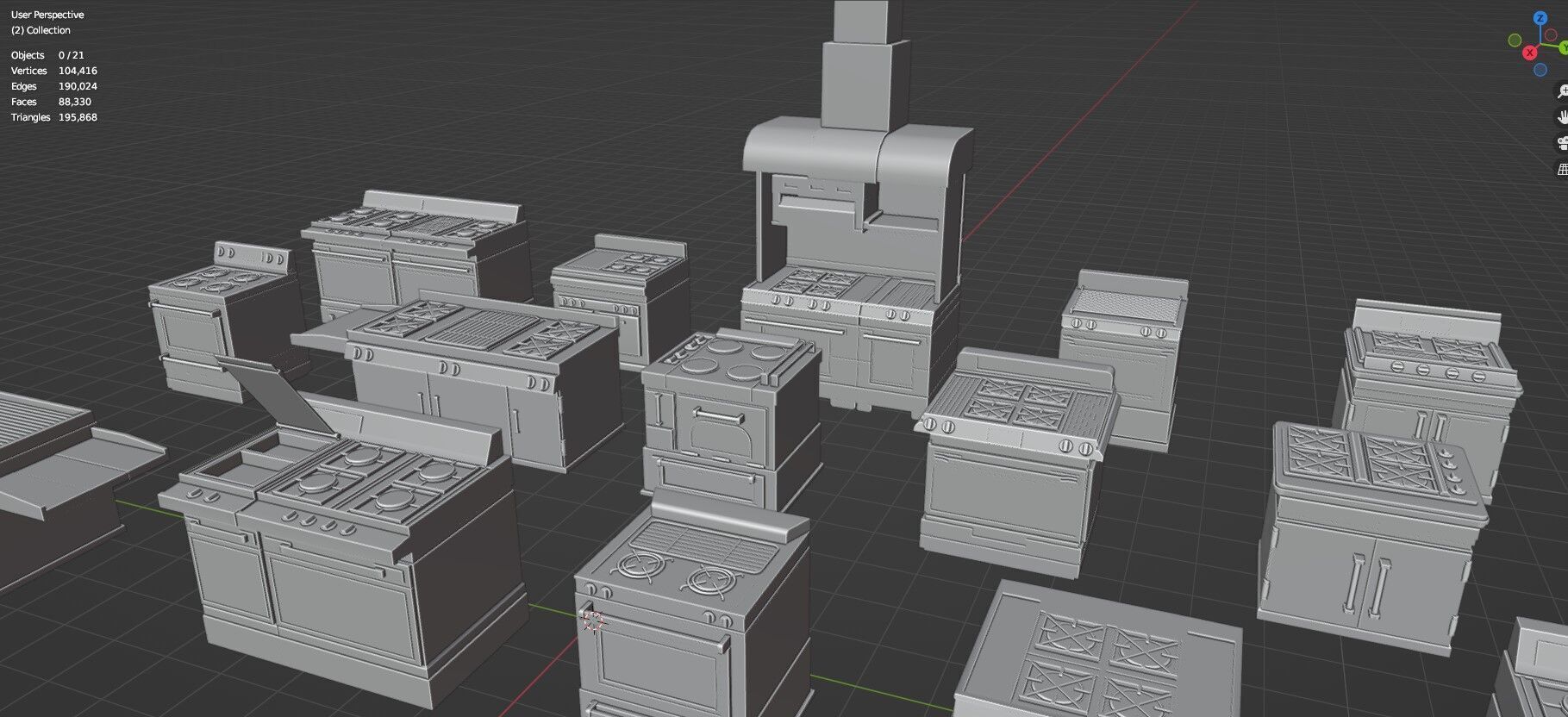The image size is (1568, 717).
Task: Click the Triangles '195,868' statistic
Action: coord(78,117)
